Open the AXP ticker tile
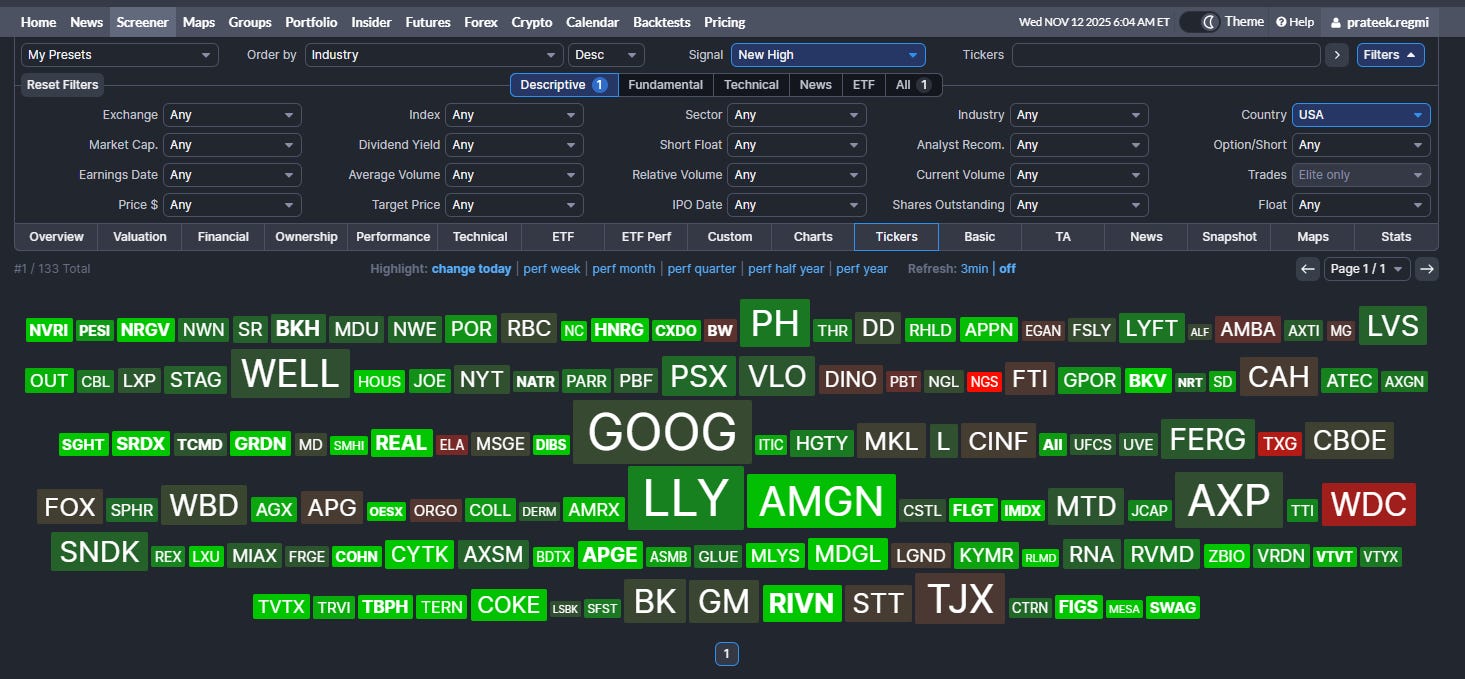This screenshot has height=679, width=1465. (1228, 500)
